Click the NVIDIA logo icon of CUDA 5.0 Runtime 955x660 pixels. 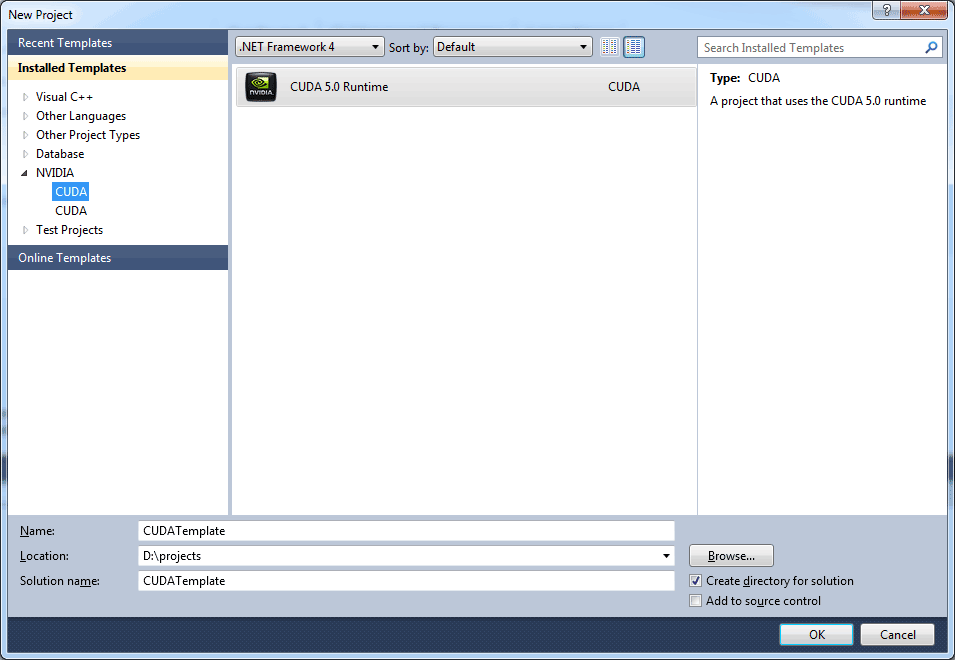(x=261, y=87)
